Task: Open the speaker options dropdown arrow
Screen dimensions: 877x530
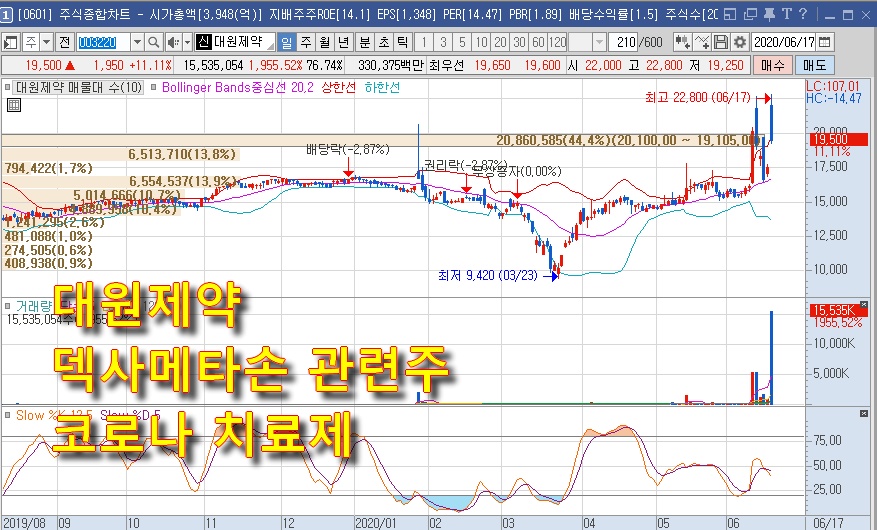Action: [187, 42]
